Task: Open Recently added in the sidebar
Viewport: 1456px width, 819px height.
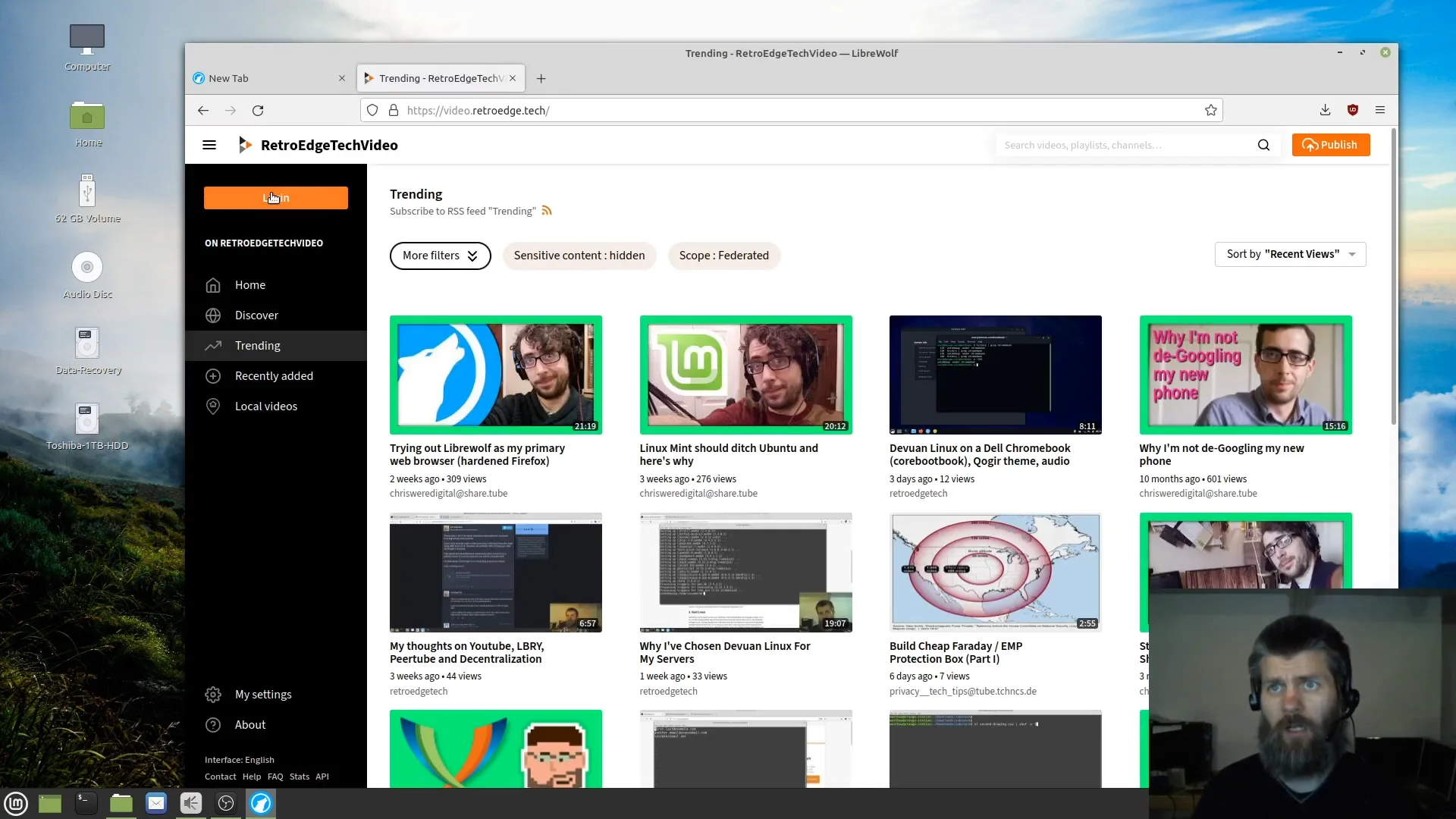Action: click(x=276, y=376)
